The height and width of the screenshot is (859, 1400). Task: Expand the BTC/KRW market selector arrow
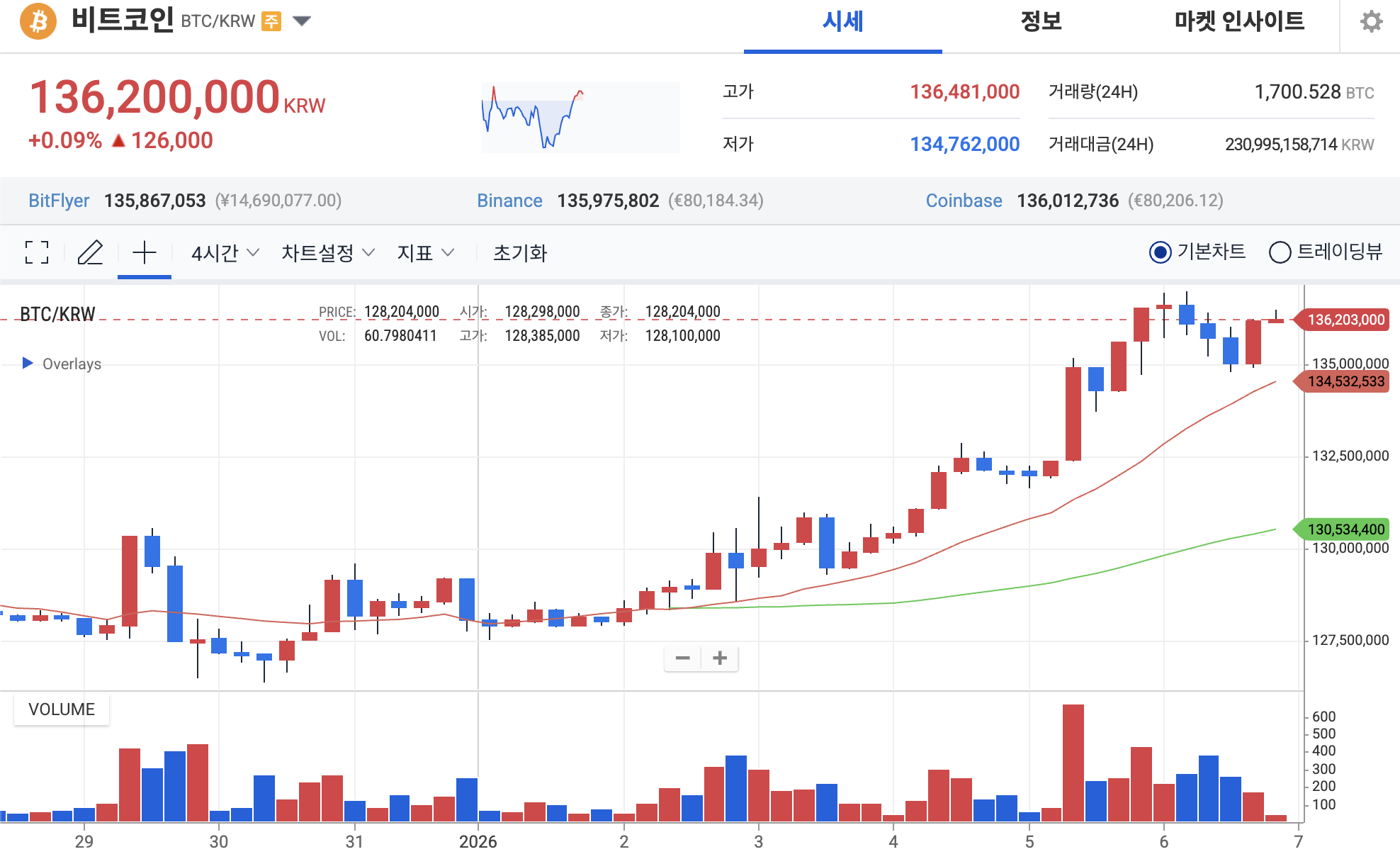[x=302, y=21]
